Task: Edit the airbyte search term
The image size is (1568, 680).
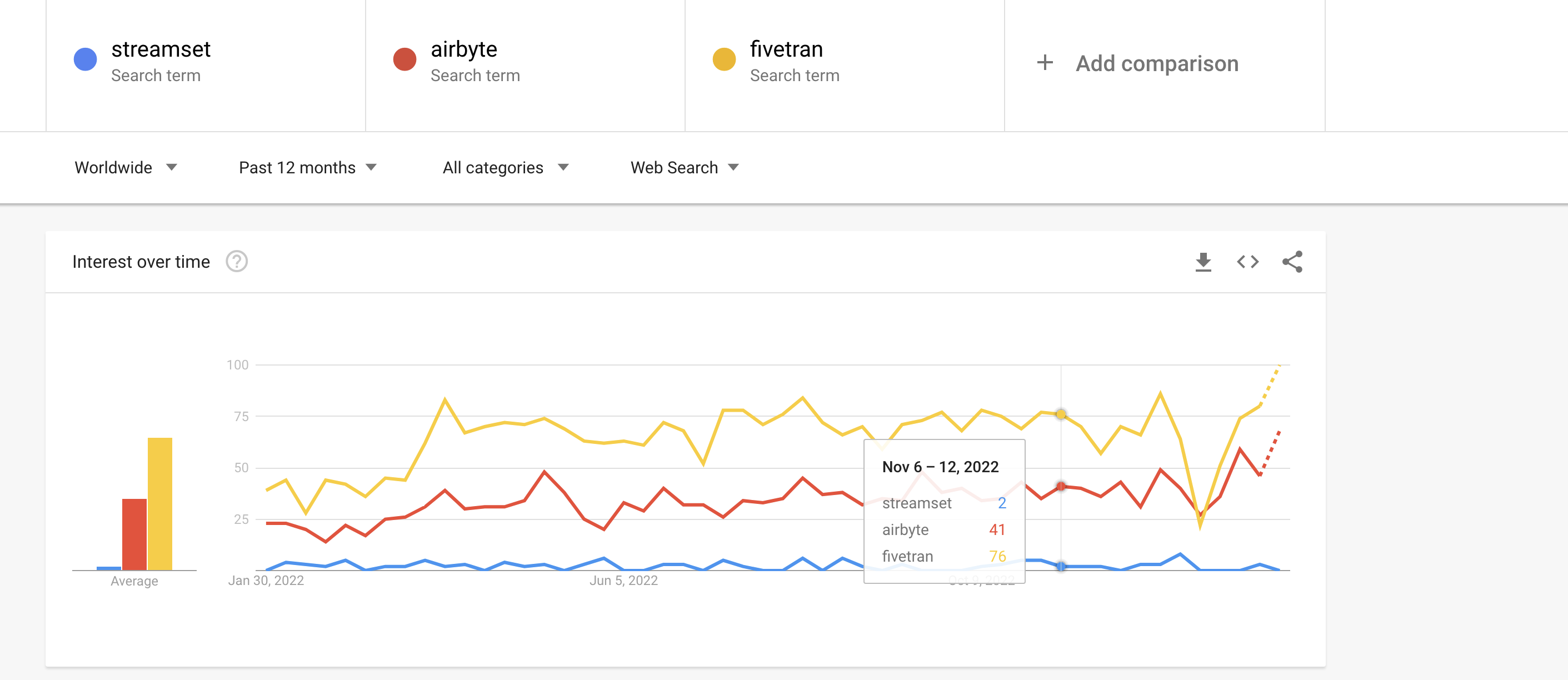Action: (464, 49)
